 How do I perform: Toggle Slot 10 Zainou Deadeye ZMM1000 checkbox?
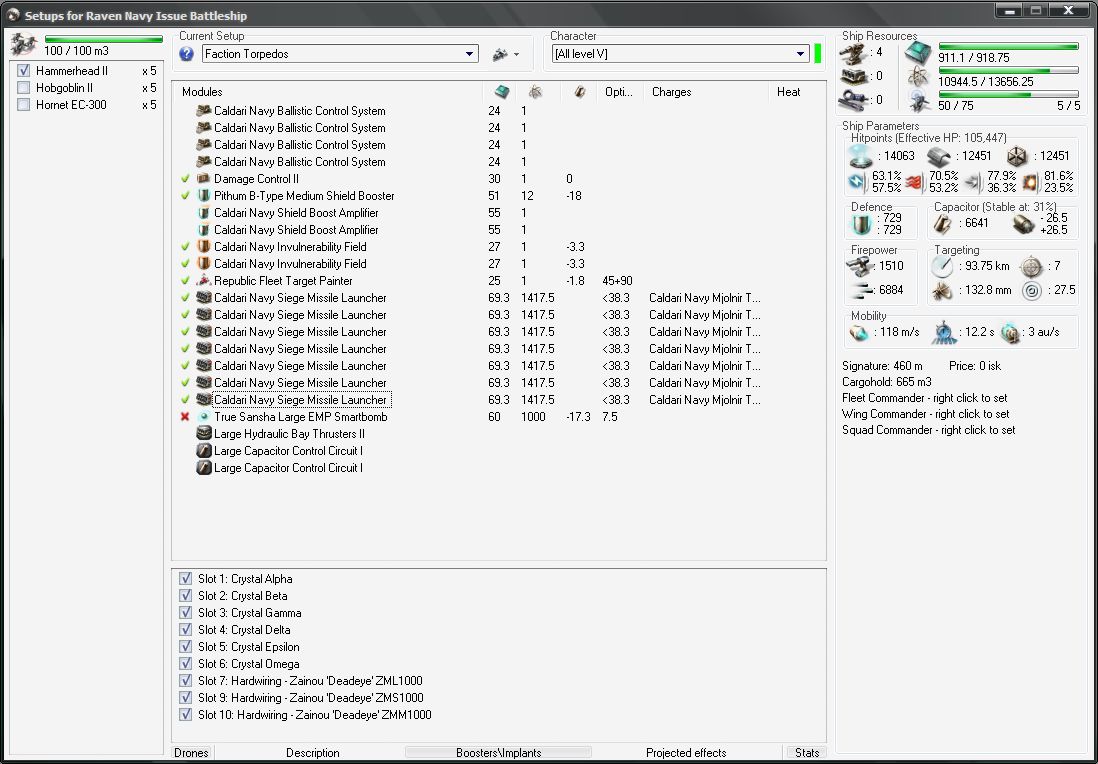pos(186,714)
